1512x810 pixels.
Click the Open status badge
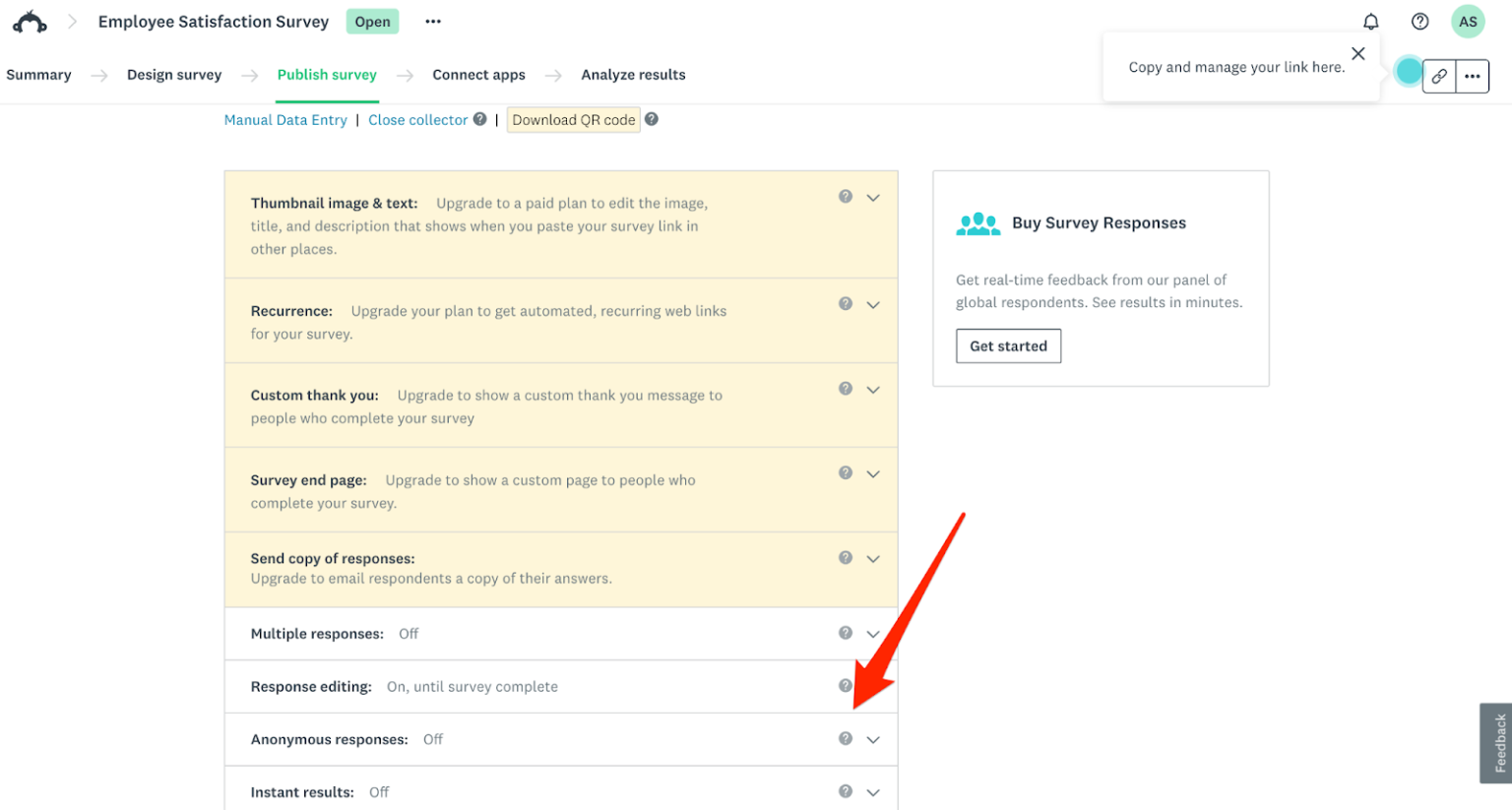coord(372,22)
